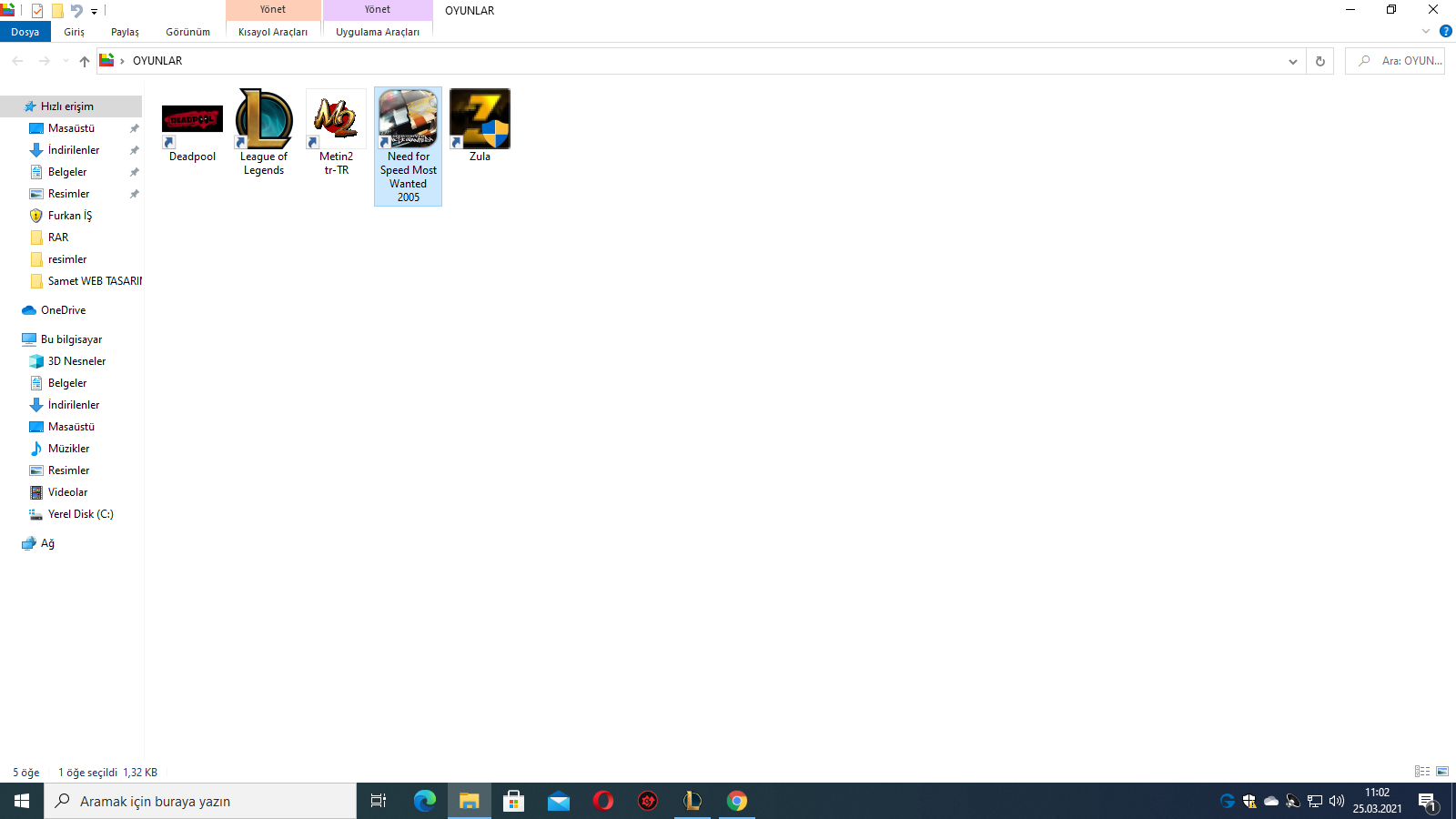Click the OneDrive cloud tray icon

pos(1271,801)
